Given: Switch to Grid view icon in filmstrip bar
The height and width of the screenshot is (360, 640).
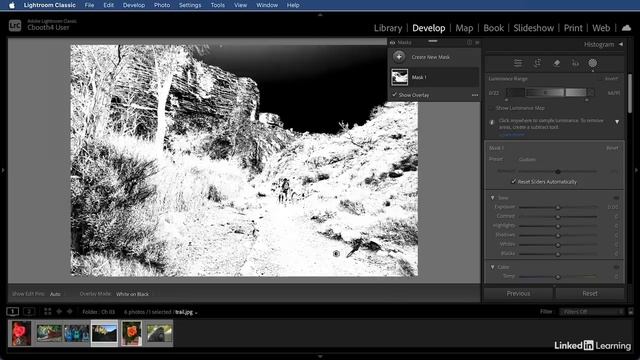Looking at the screenshot, I should [x=48, y=311].
